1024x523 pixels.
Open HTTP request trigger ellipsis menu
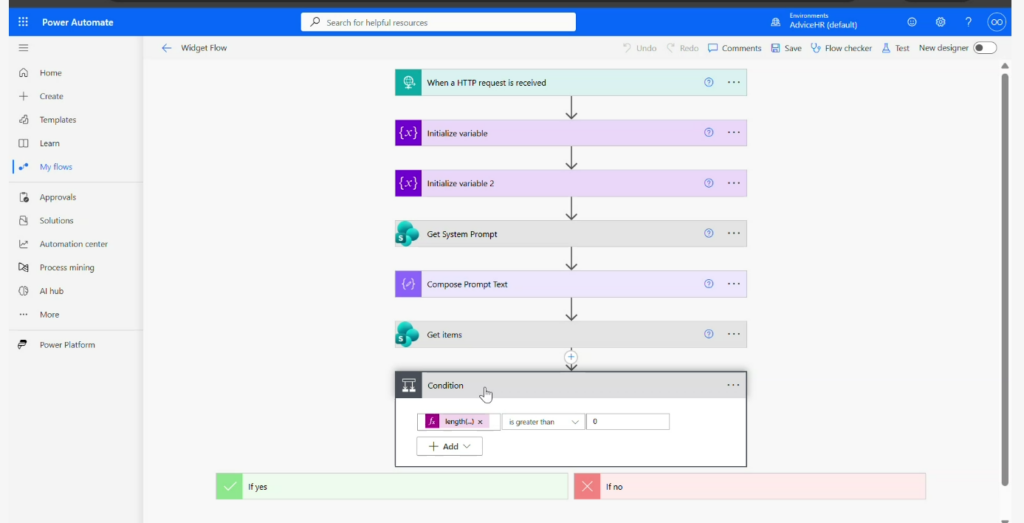click(x=733, y=82)
